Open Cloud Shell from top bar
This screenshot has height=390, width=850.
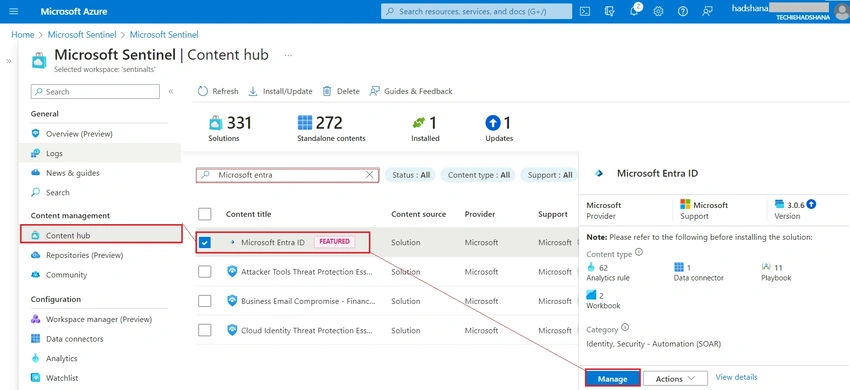tap(584, 11)
